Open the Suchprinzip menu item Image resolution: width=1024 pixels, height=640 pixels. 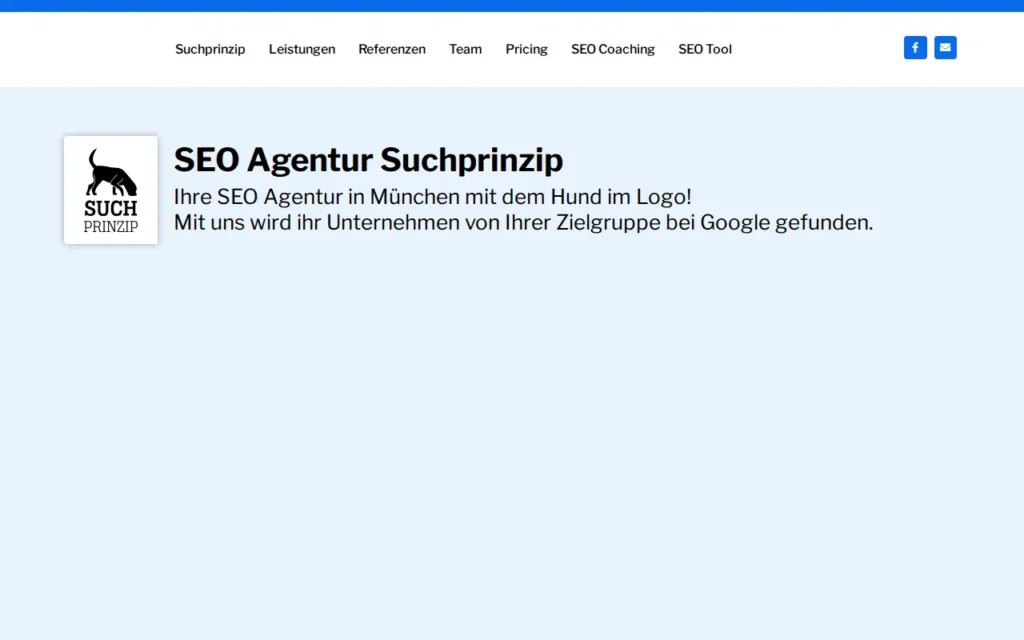[x=210, y=50]
